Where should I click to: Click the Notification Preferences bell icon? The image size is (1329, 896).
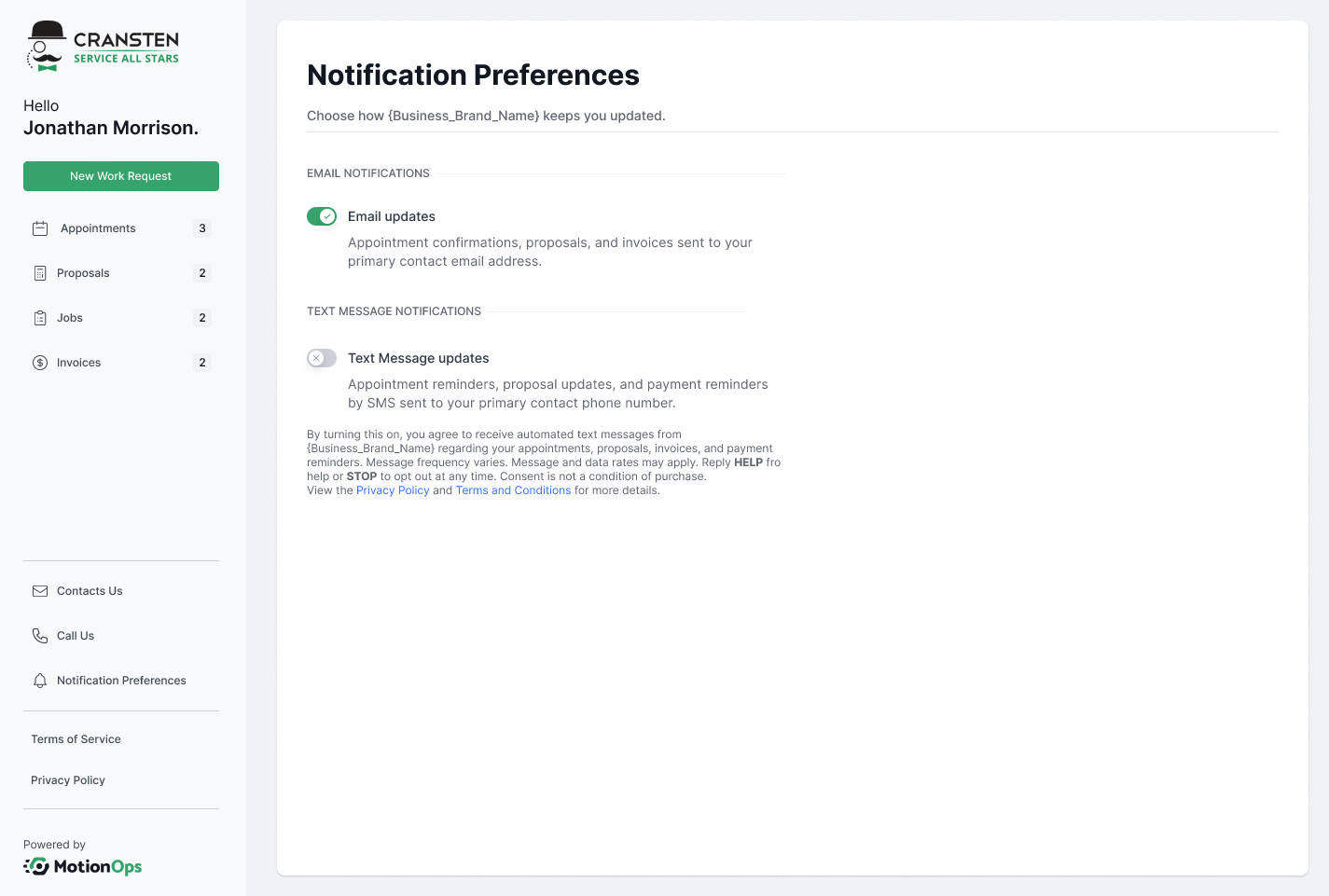(x=40, y=681)
